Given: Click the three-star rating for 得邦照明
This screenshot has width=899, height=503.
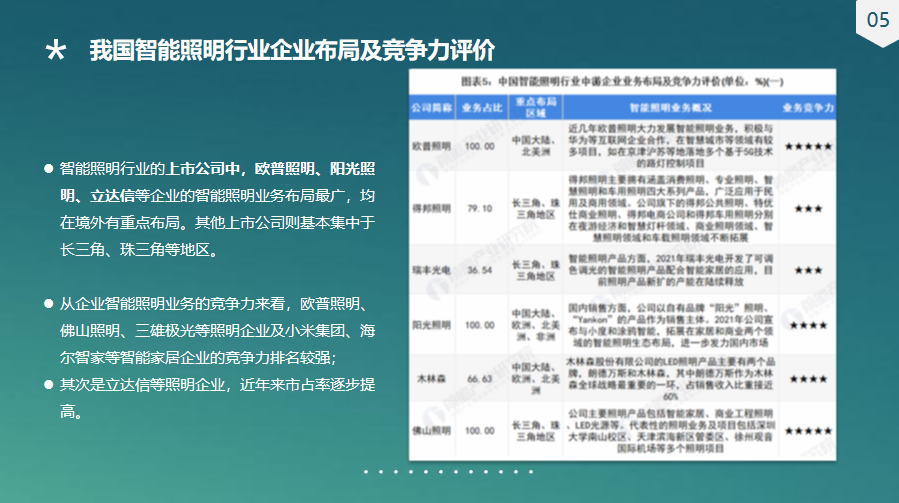Looking at the screenshot, I should (x=808, y=208).
